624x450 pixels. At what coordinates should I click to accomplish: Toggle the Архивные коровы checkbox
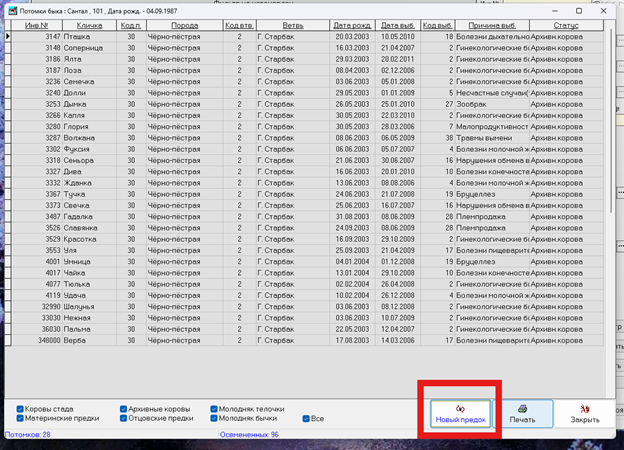123,409
